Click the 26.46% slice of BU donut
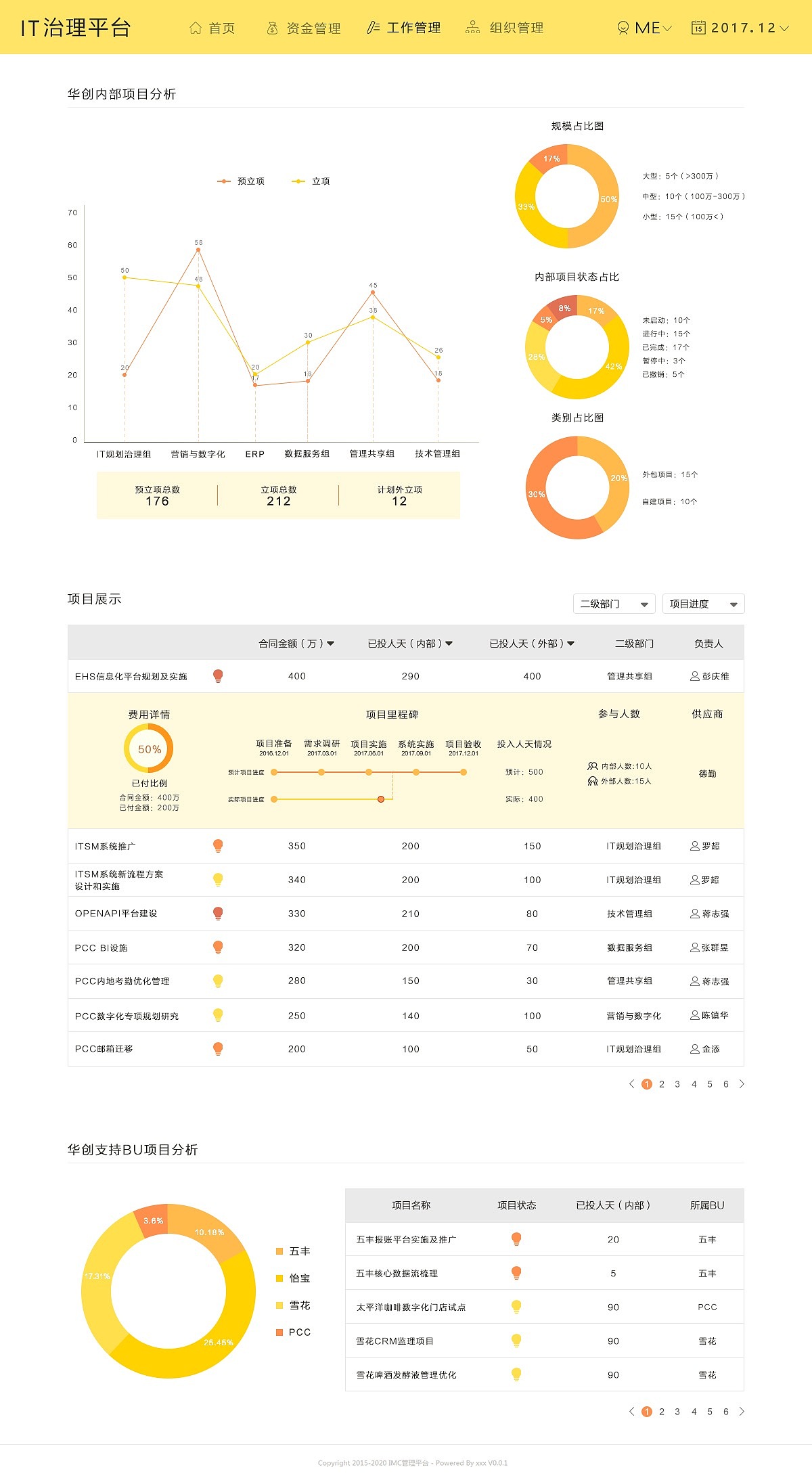 click(x=217, y=1341)
